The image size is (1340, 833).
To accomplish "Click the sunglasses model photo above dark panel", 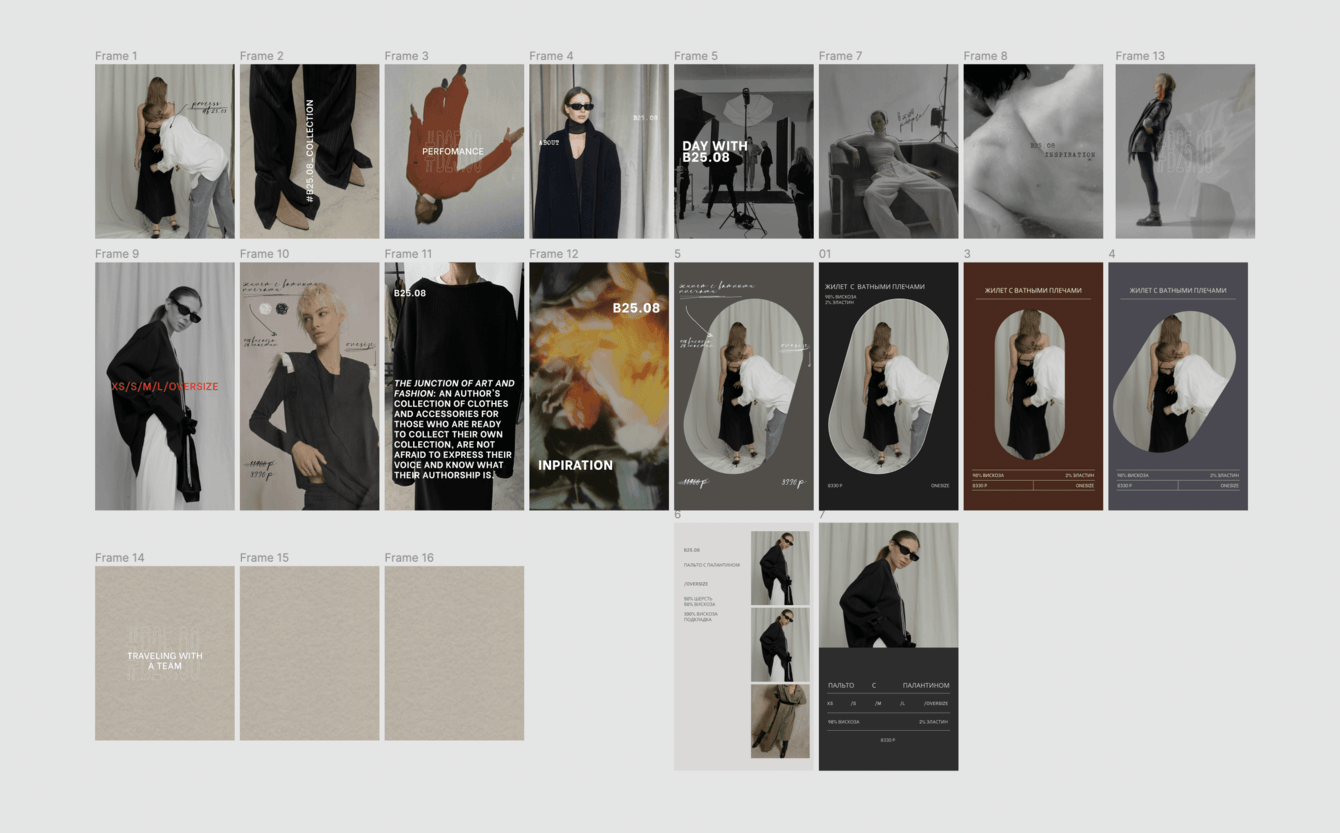I will pos(888,585).
